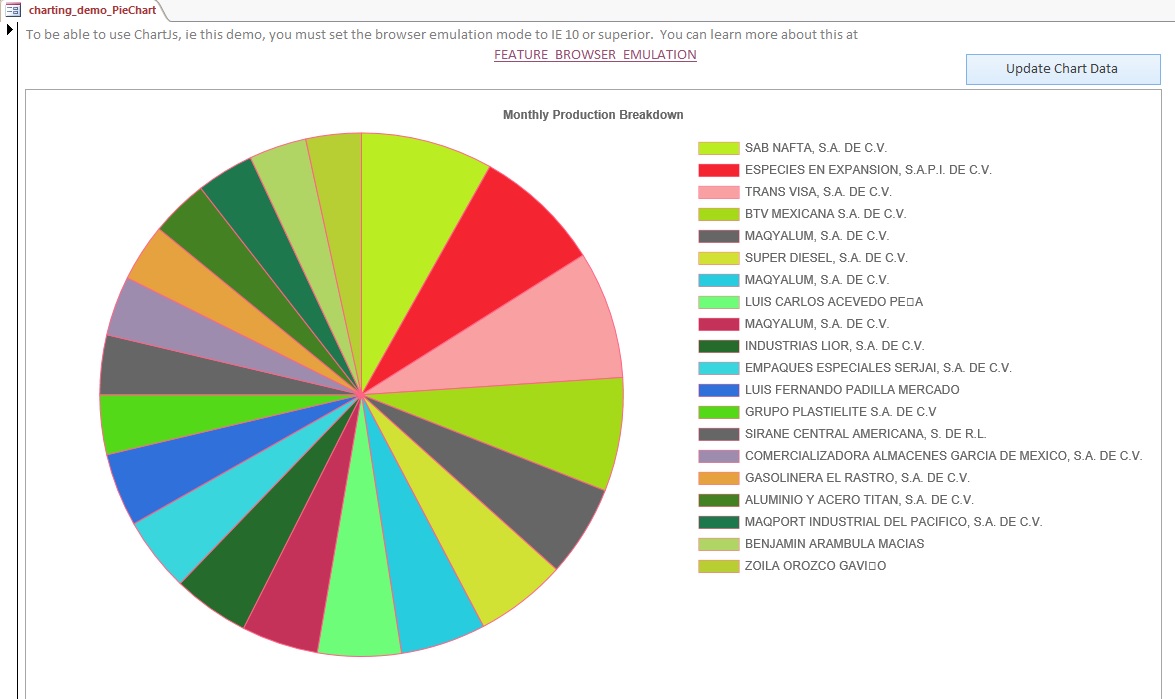Click the ESPECIES EN EXPANSION red legend swatch
The image size is (1175, 699).
719,170
